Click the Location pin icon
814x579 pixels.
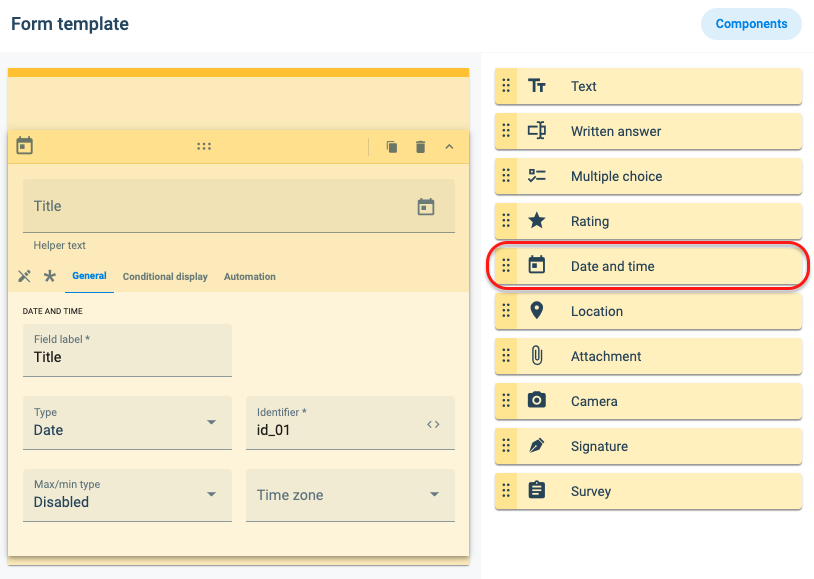[x=537, y=311]
